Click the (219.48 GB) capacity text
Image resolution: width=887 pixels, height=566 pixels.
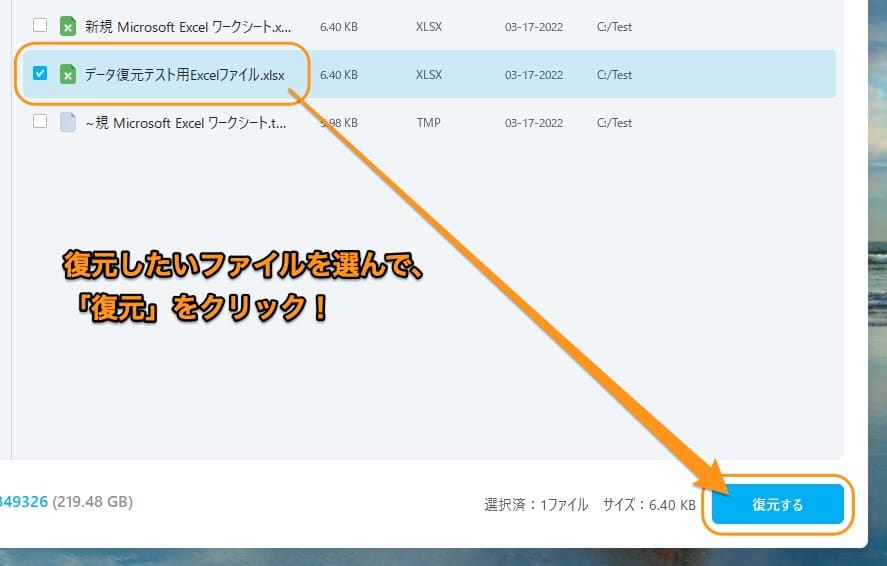click(x=92, y=500)
